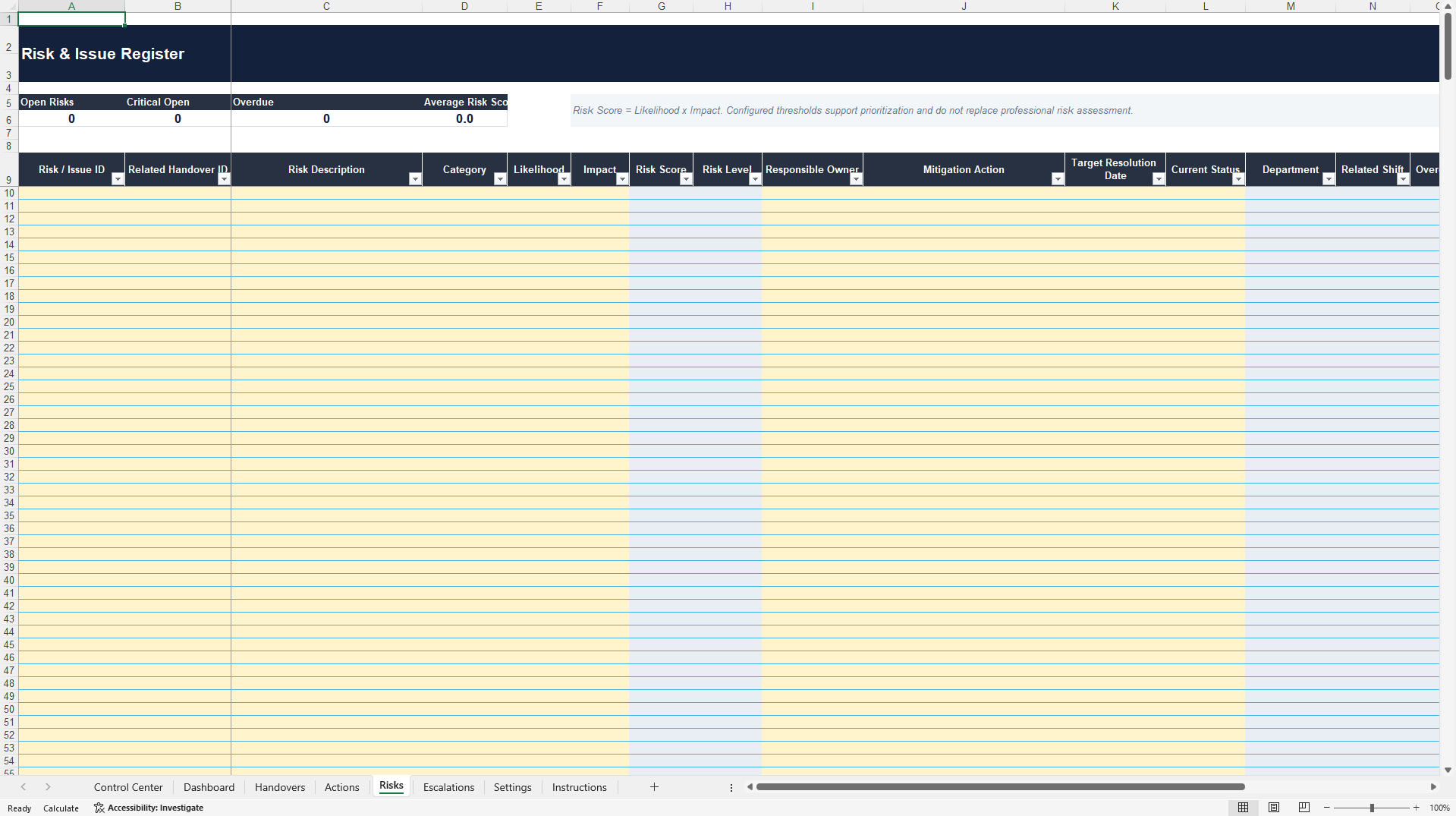The image size is (1456, 816).
Task: Select Normal view icon in status bar
Action: (1243, 808)
